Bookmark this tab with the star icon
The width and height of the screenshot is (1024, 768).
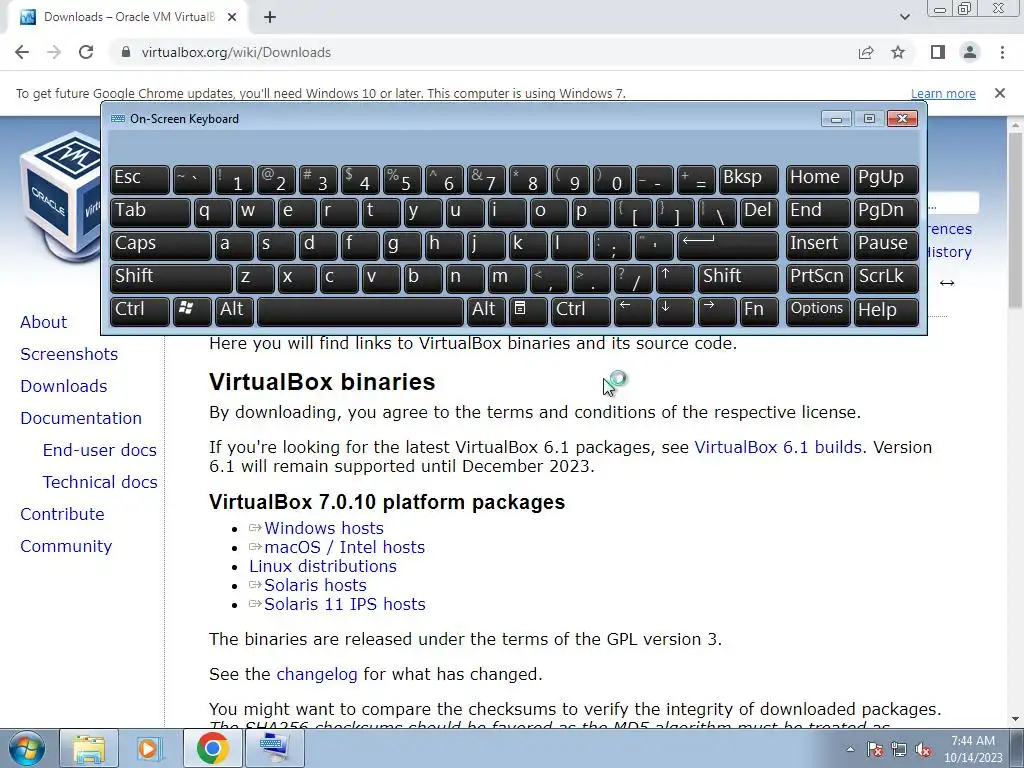point(898,52)
